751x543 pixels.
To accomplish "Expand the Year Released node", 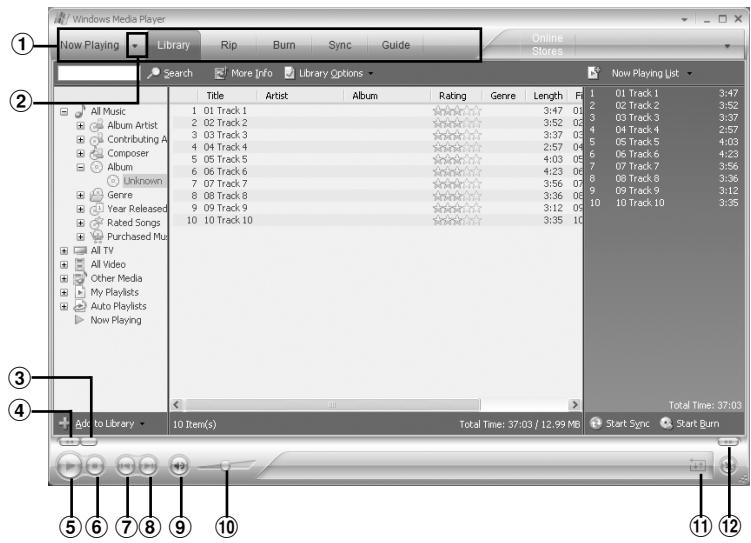I will [x=80, y=209].
